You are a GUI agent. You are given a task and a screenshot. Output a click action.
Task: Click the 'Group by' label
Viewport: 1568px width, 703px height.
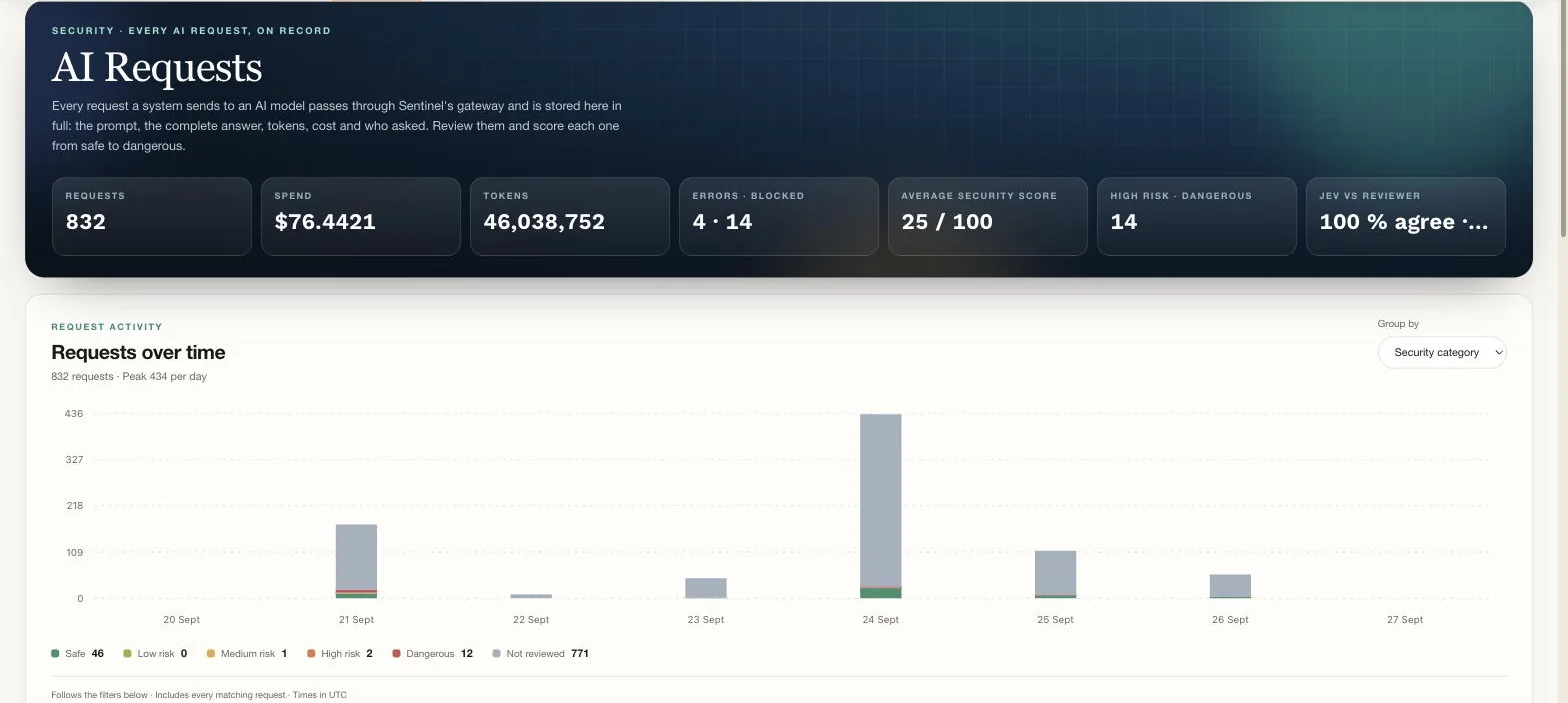point(1398,324)
